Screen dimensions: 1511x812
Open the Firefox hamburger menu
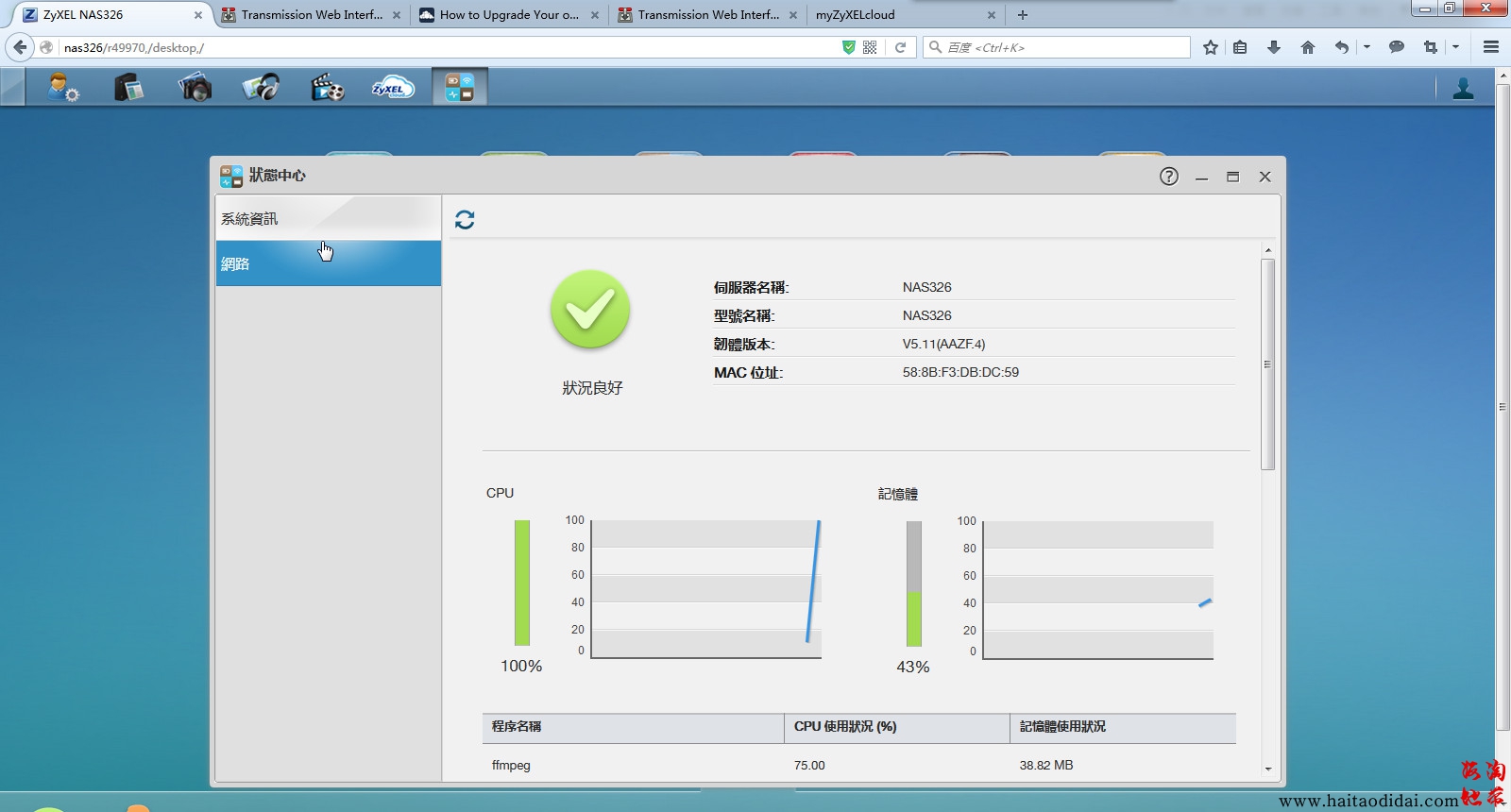click(x=1491, y=47)
